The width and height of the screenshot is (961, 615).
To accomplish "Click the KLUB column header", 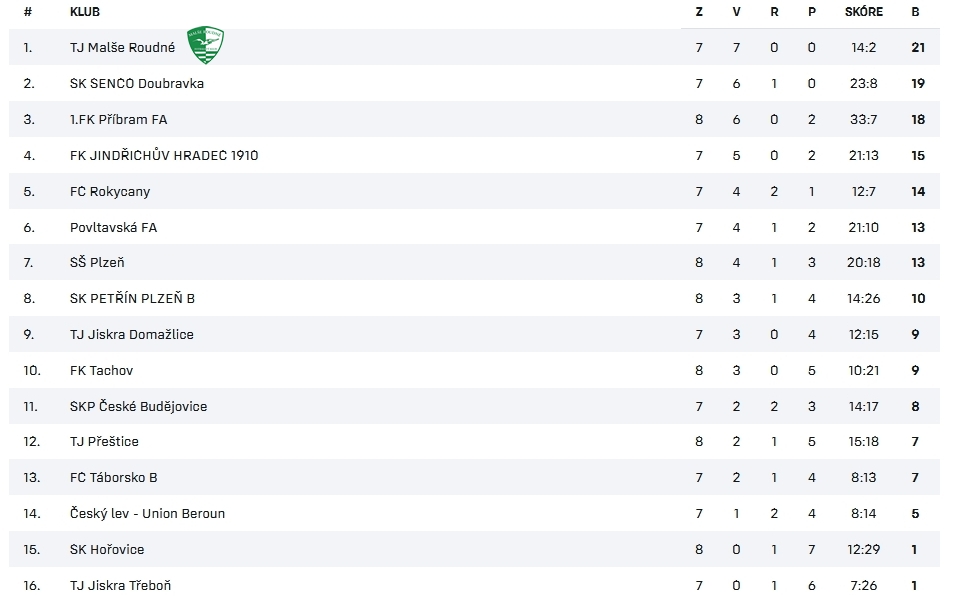I will click(85, 12).
